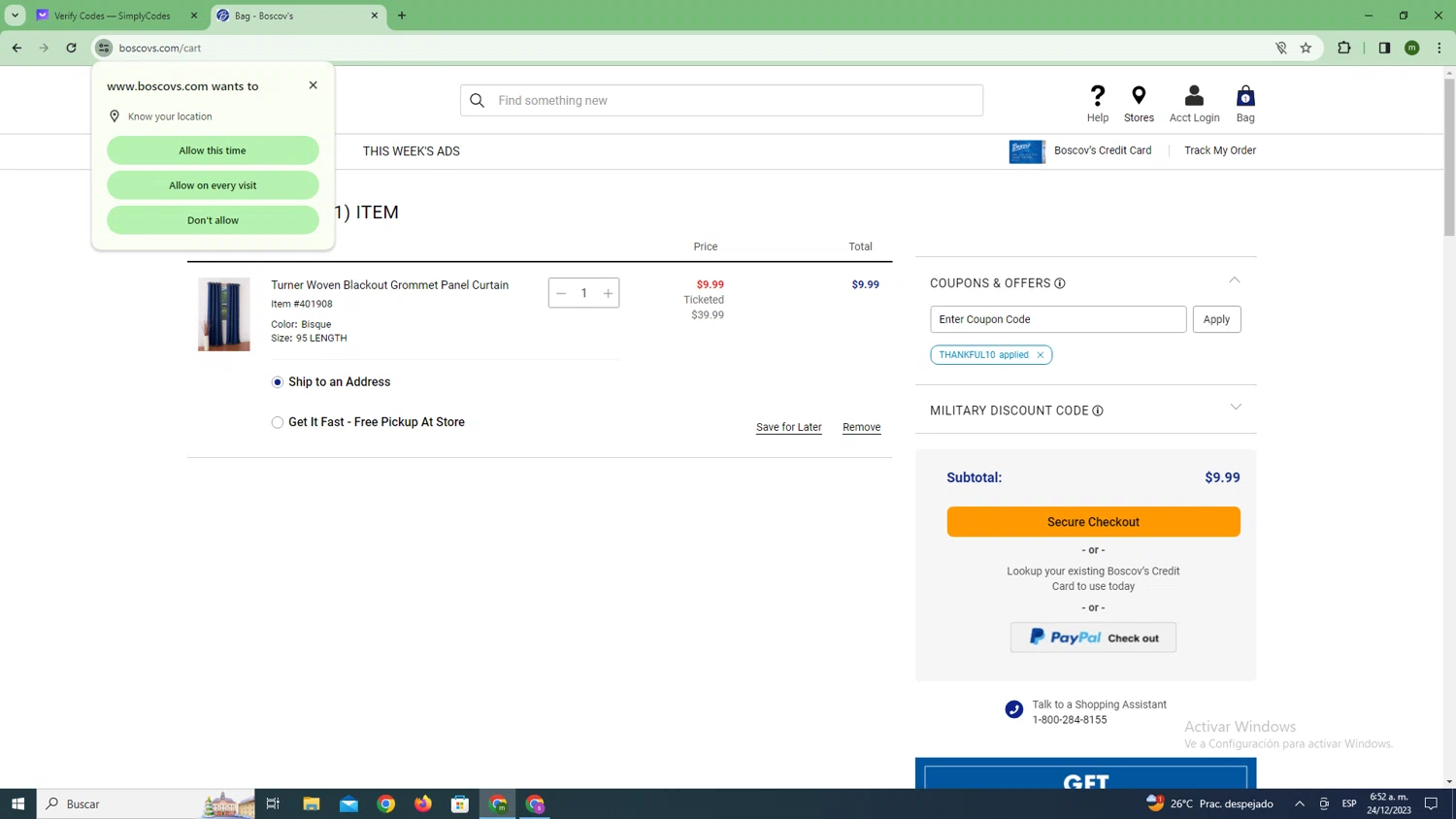Choose Don't allow location access

pos(213,220)
